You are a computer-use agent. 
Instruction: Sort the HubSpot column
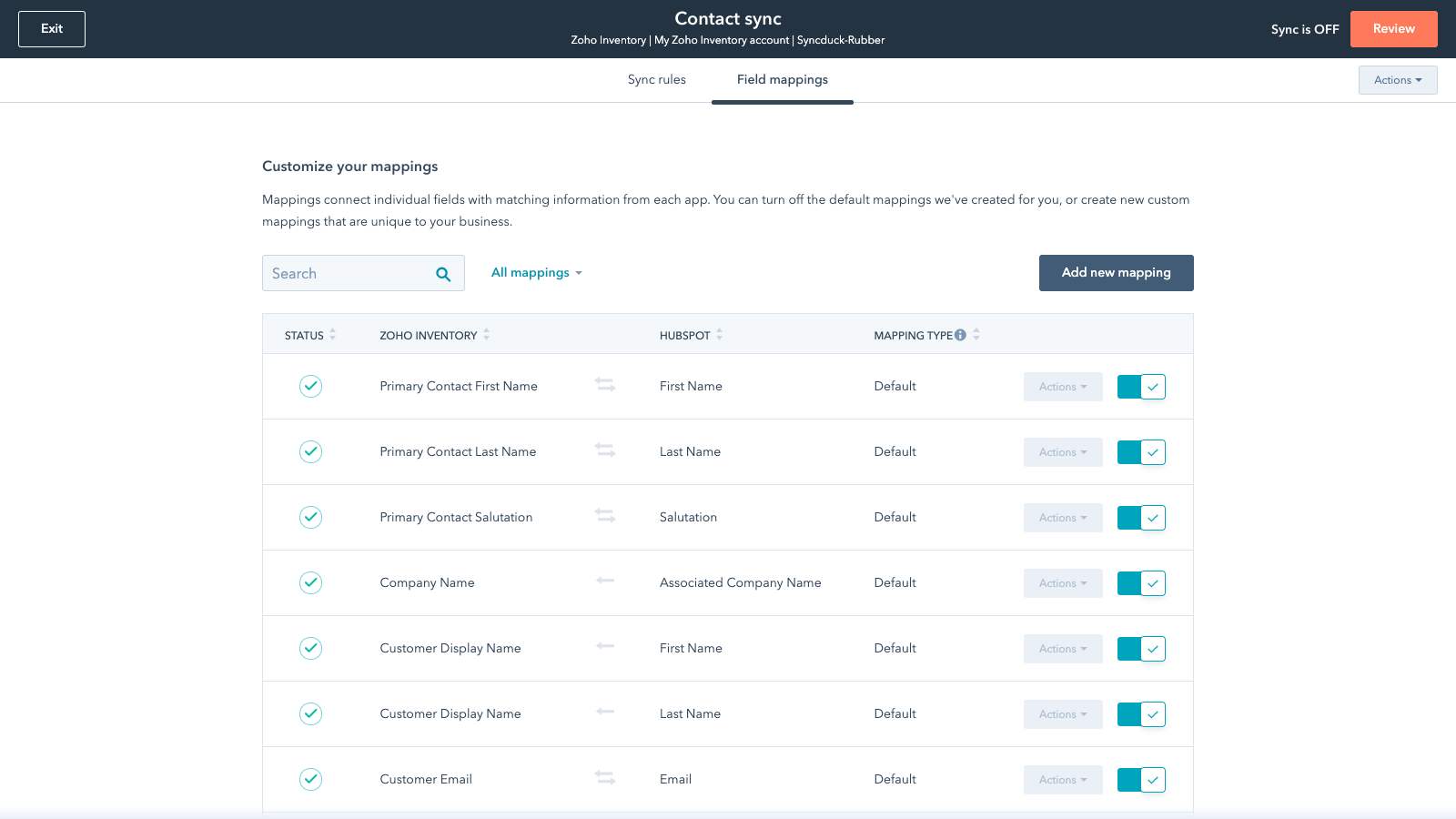[x=719, y=335]
